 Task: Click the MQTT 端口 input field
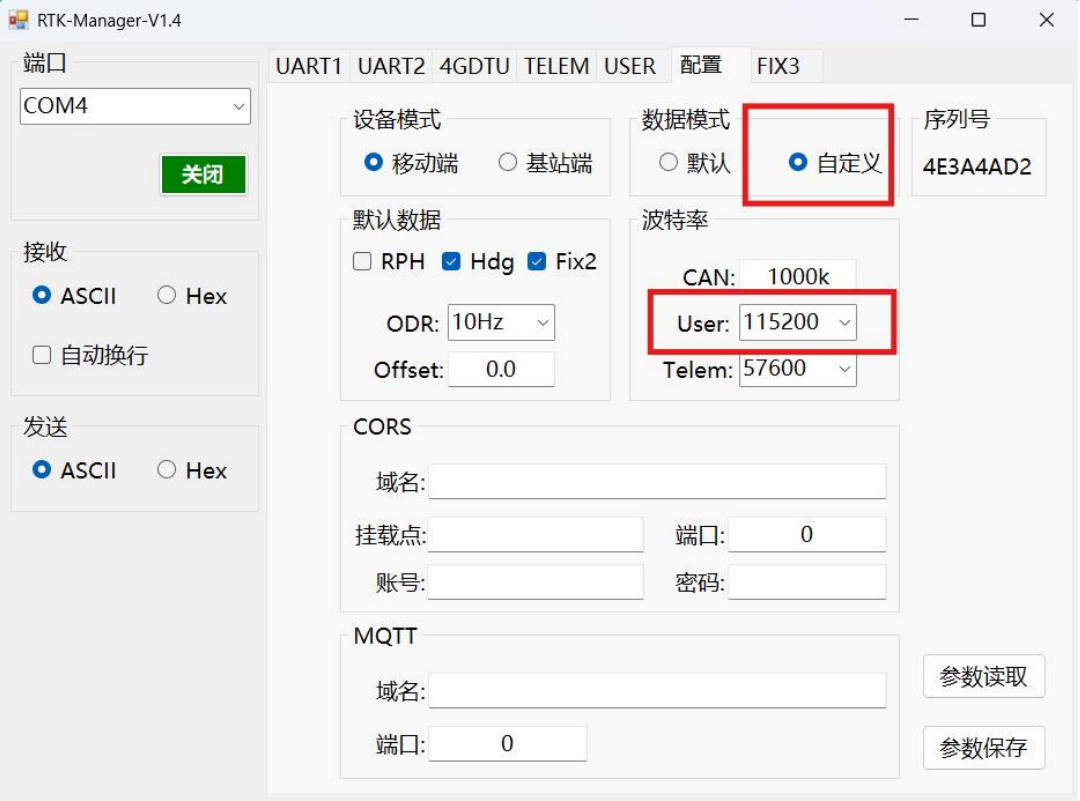(x=508, y=744)
